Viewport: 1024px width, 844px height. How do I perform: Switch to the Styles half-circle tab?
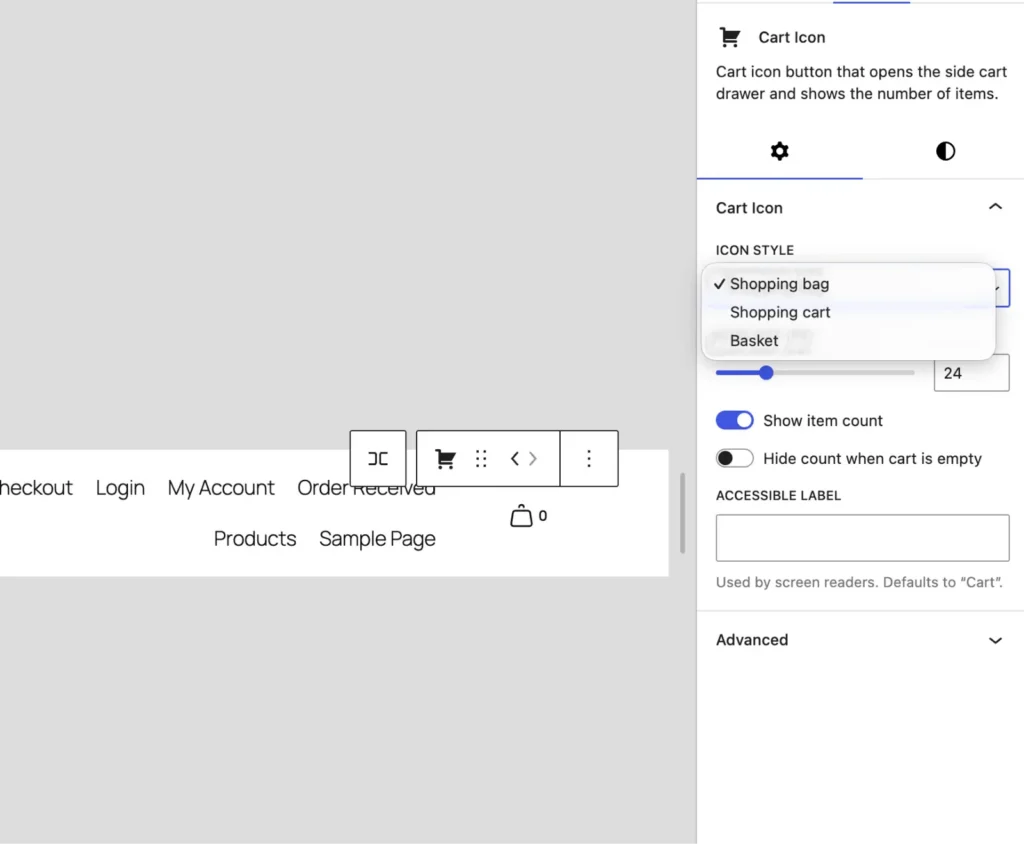click(x=945, y=152)
